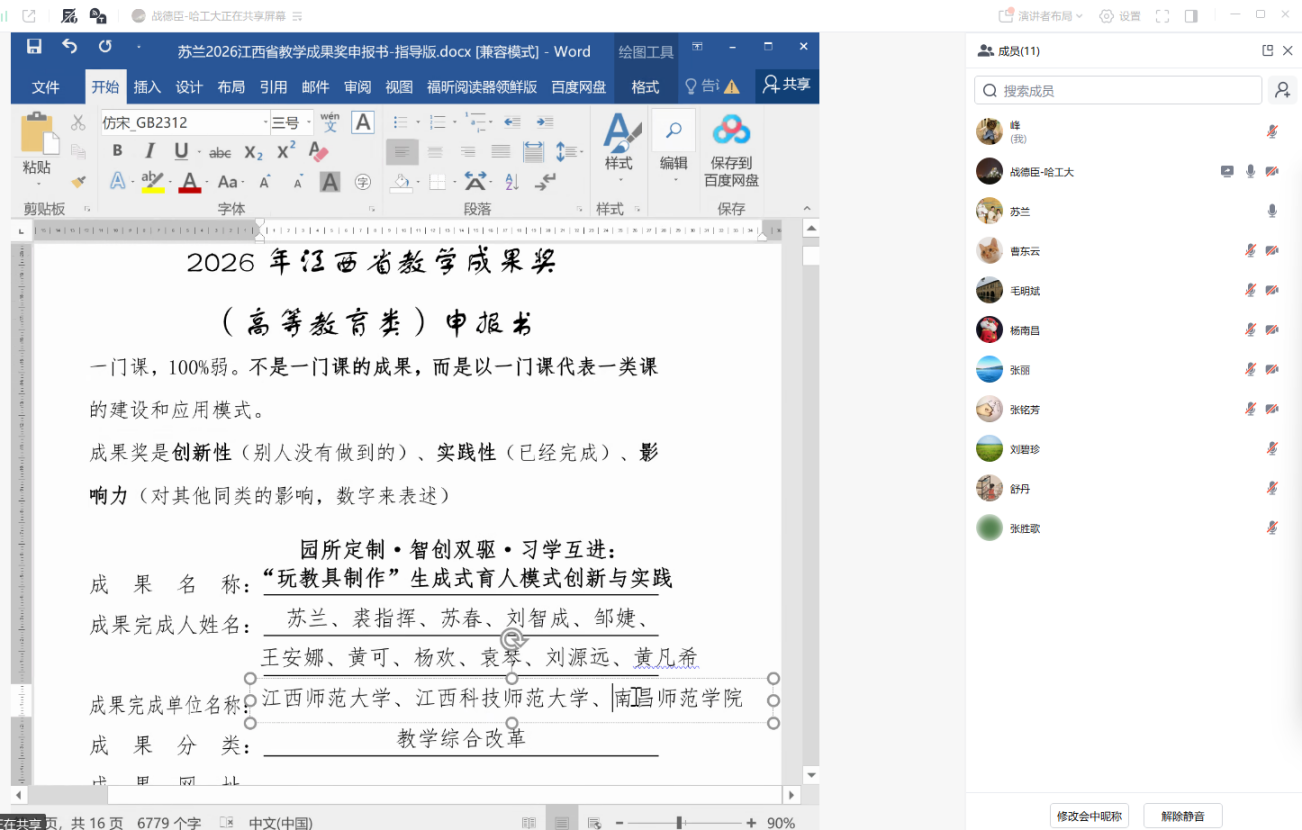Click the 解除静音 button
1302x830 pixels.
coord(1182,816)
